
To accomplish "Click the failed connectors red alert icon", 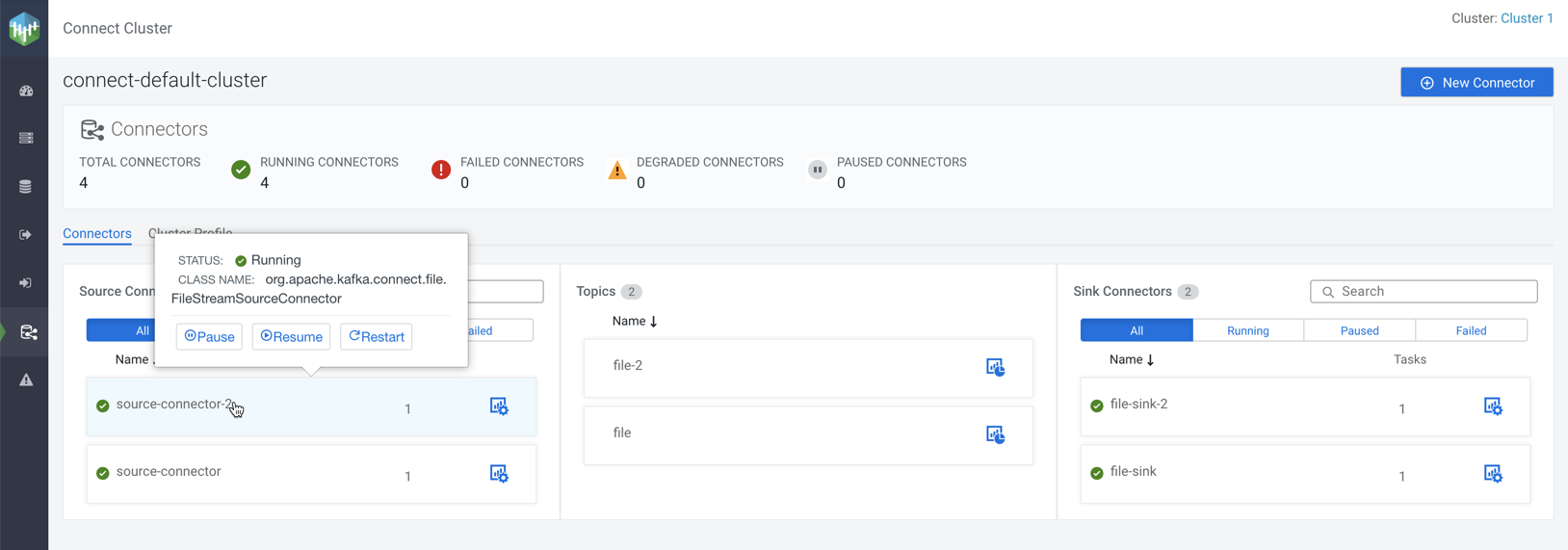I will pos(441,170).
